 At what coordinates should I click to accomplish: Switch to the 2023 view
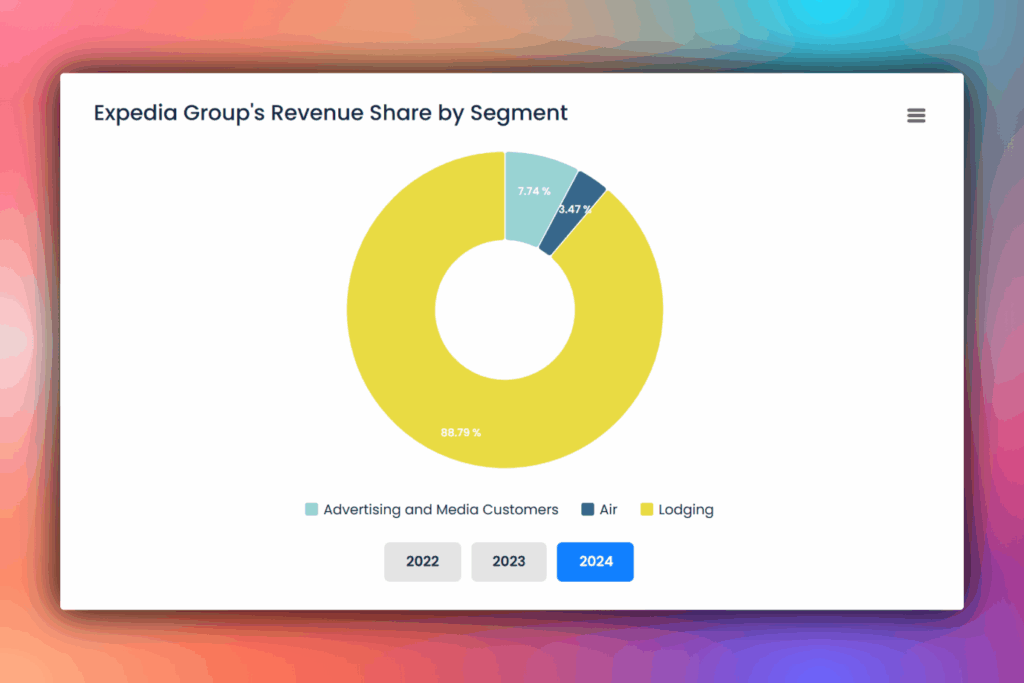(x=508, y=561)
